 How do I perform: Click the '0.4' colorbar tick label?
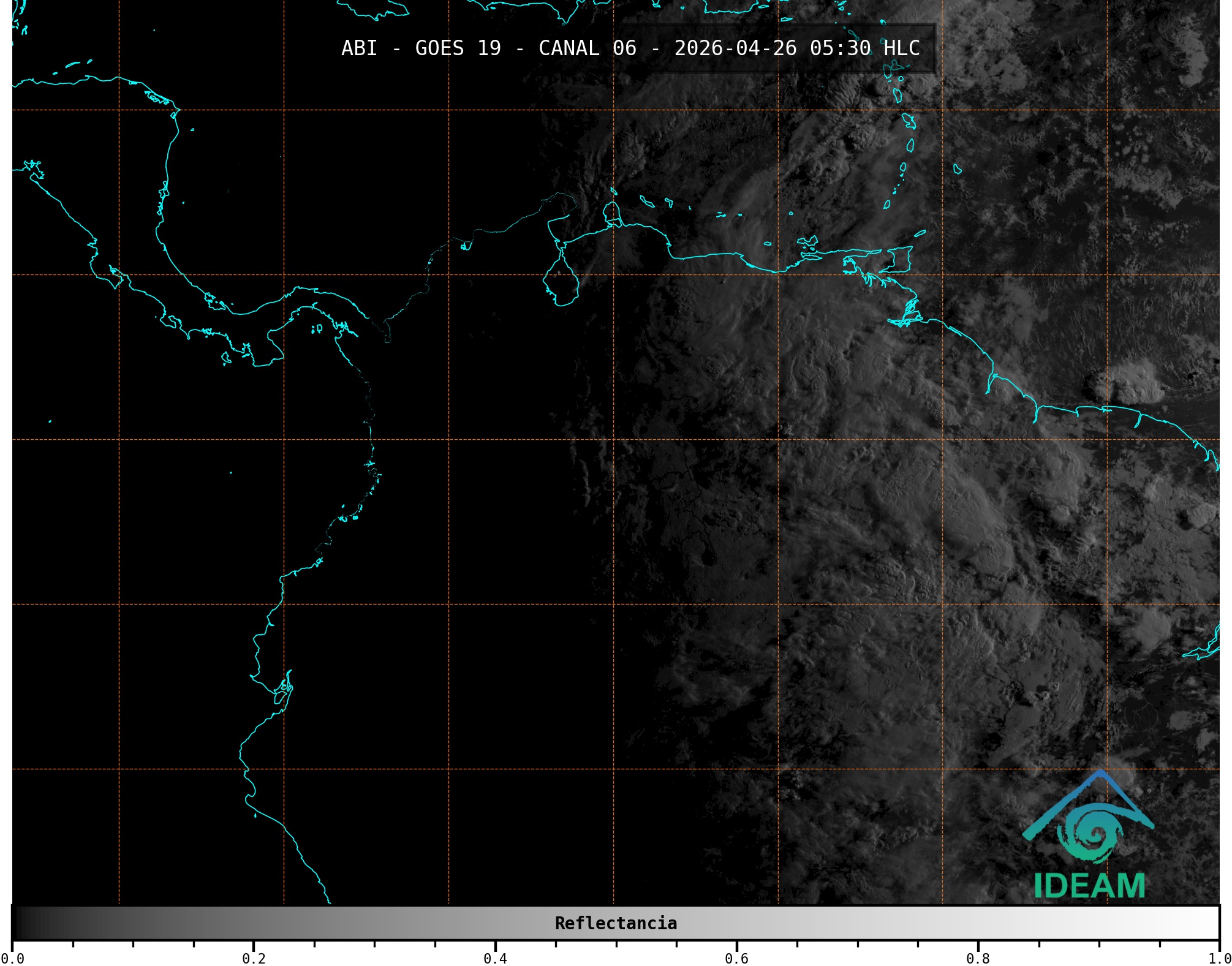[495, 958]
